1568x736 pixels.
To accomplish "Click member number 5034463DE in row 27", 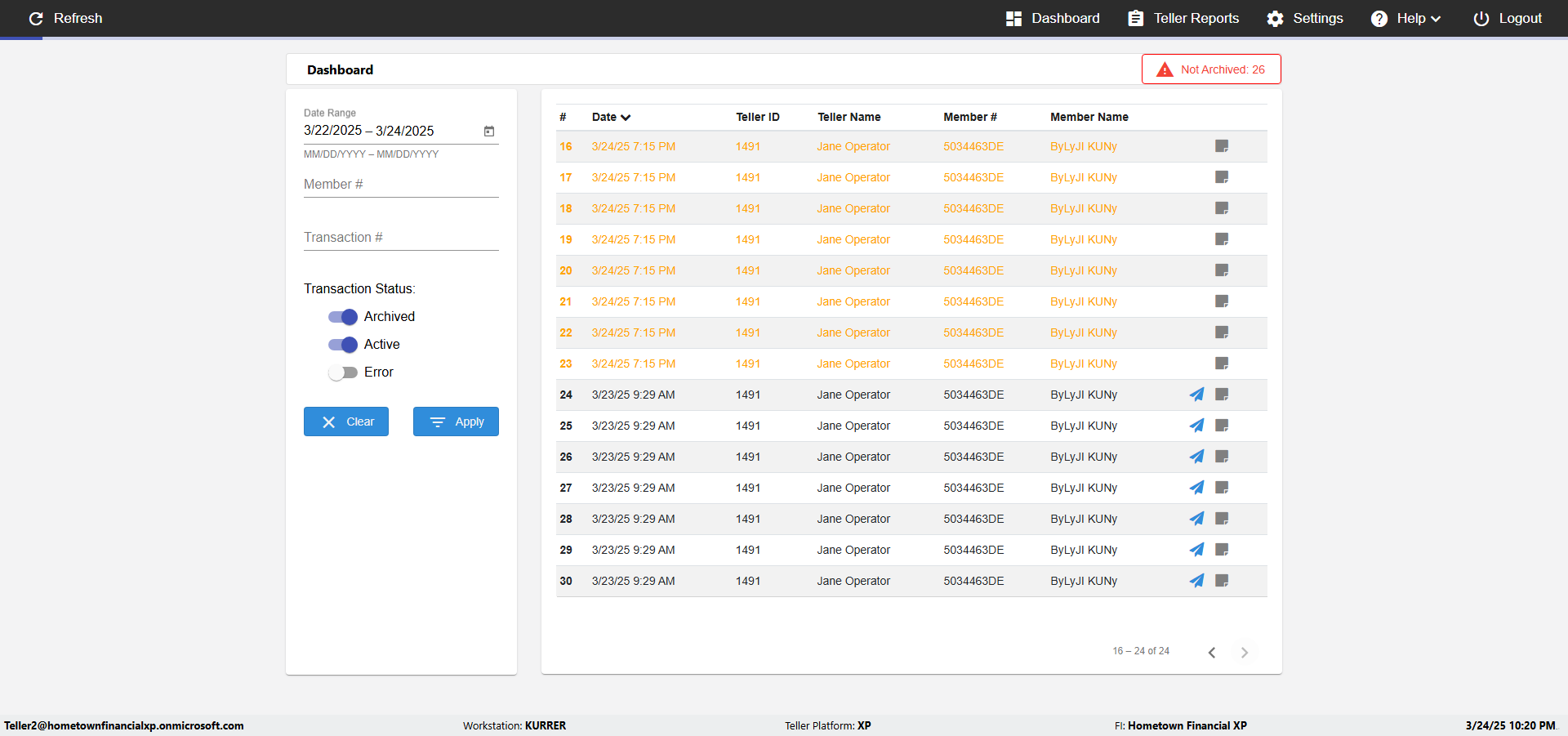I will (x=973, y=488).
